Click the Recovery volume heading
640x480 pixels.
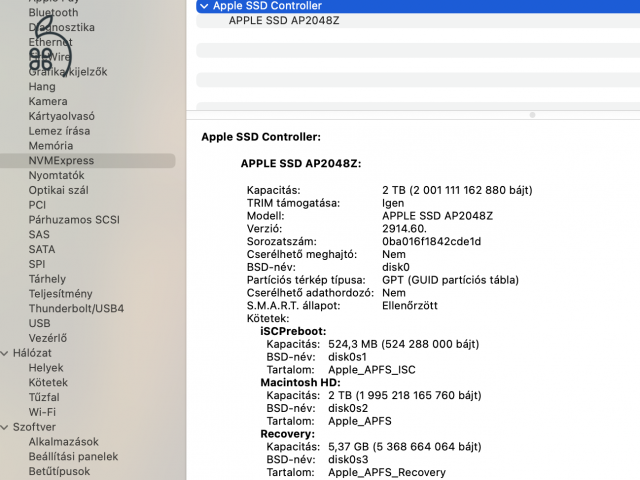pos(288,434)
